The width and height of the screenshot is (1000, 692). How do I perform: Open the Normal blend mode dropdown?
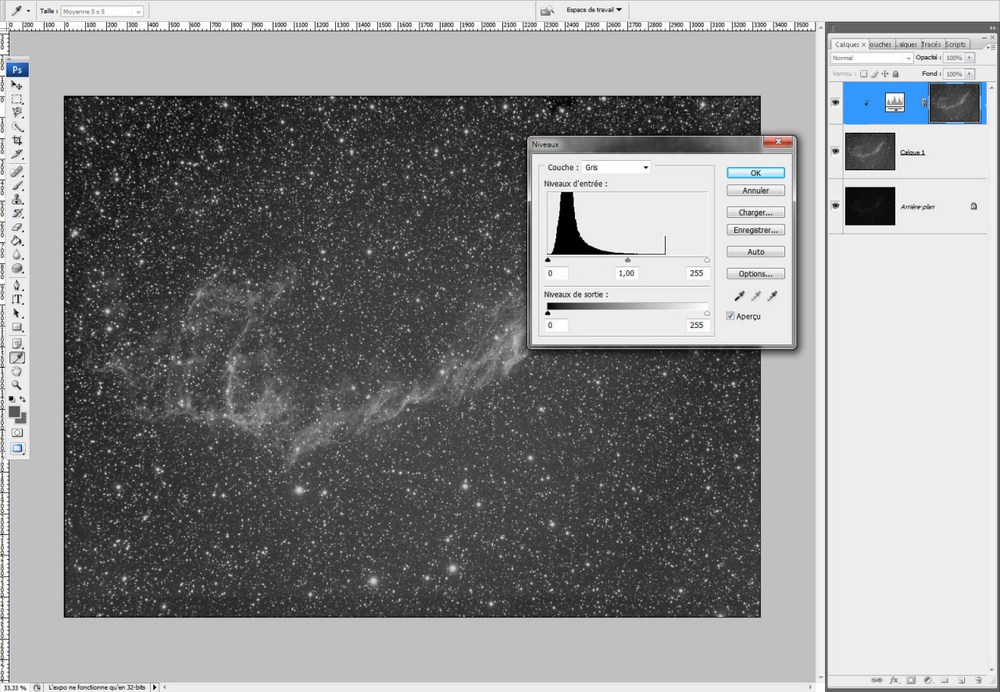tap(871, 58)
